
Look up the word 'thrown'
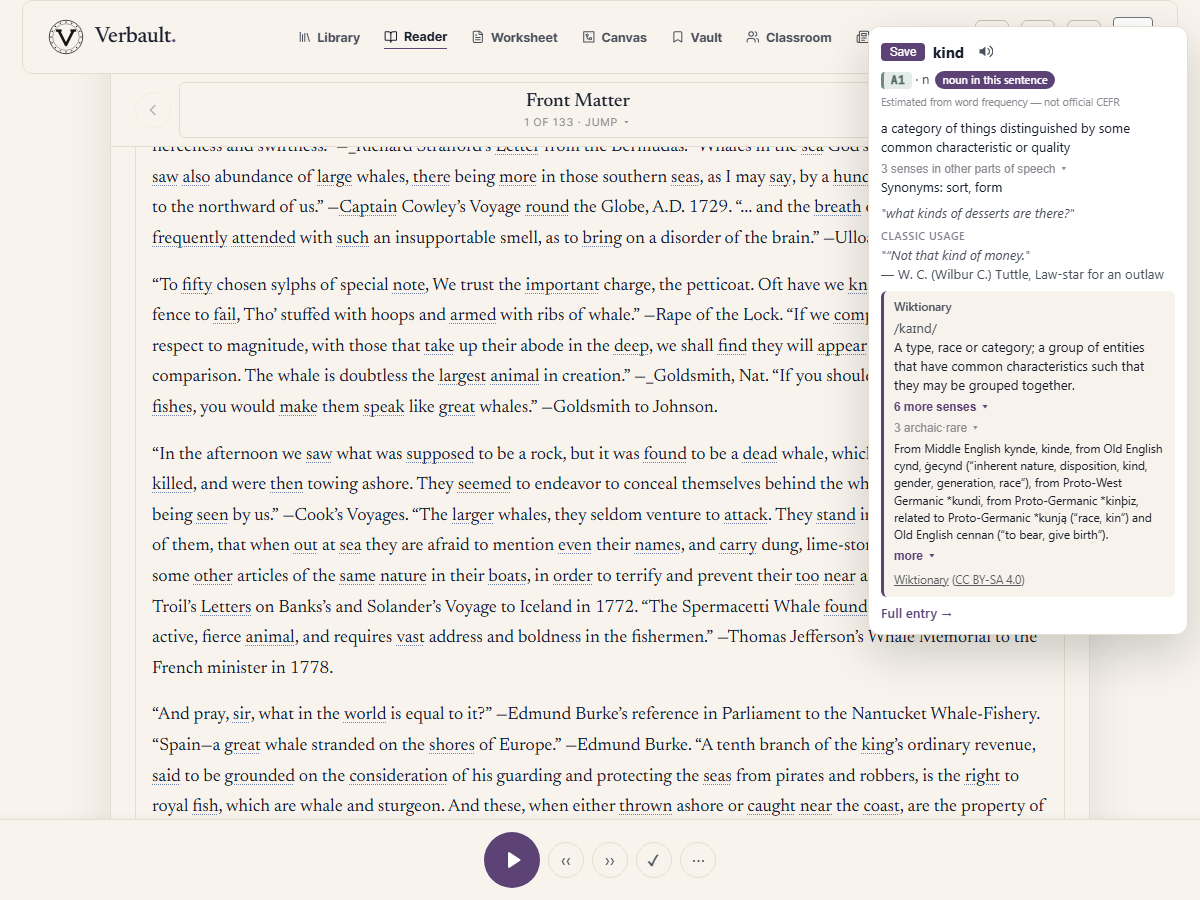tap(645, 806)
